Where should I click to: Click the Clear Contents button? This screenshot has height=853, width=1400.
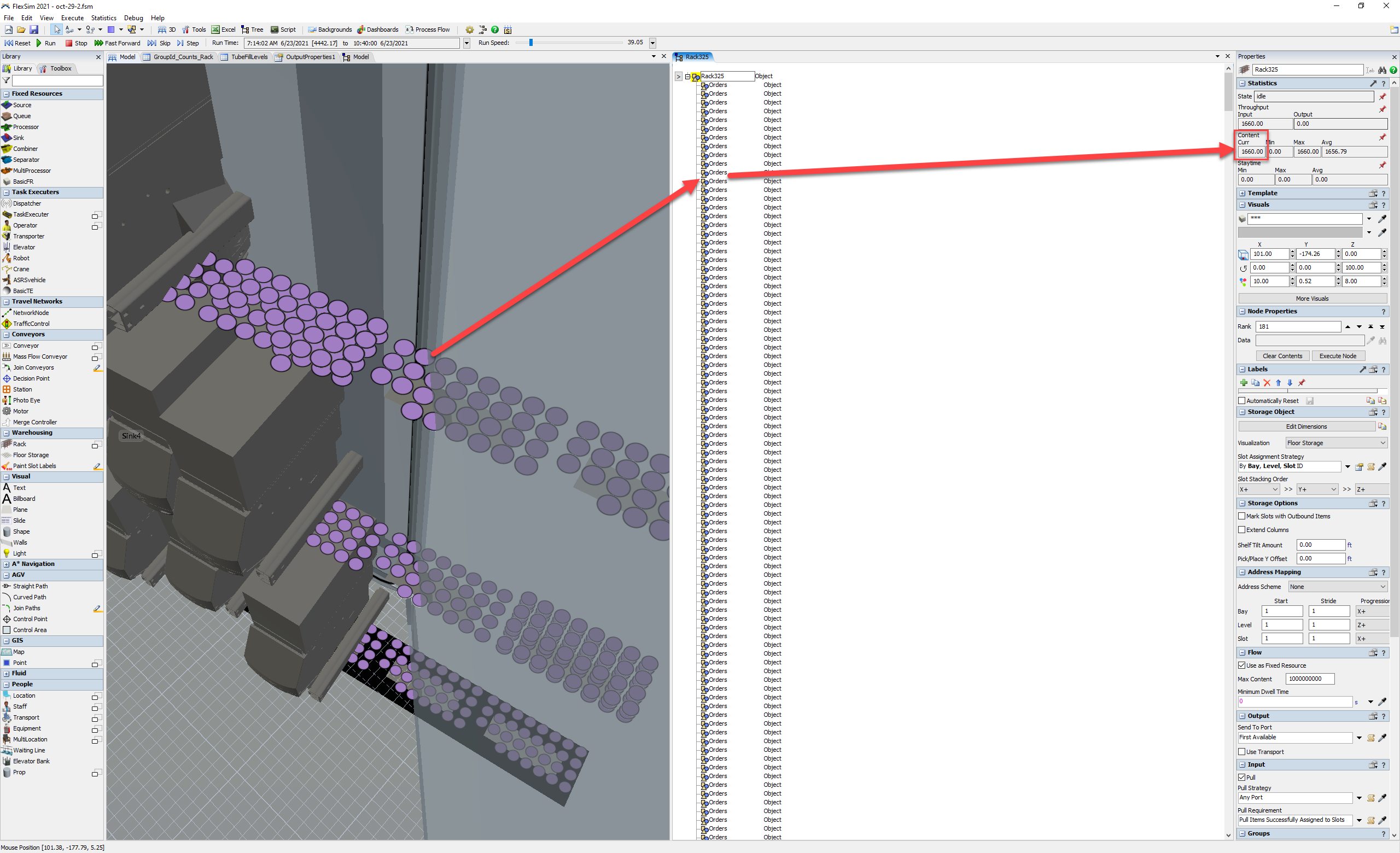pos(1282,356)
